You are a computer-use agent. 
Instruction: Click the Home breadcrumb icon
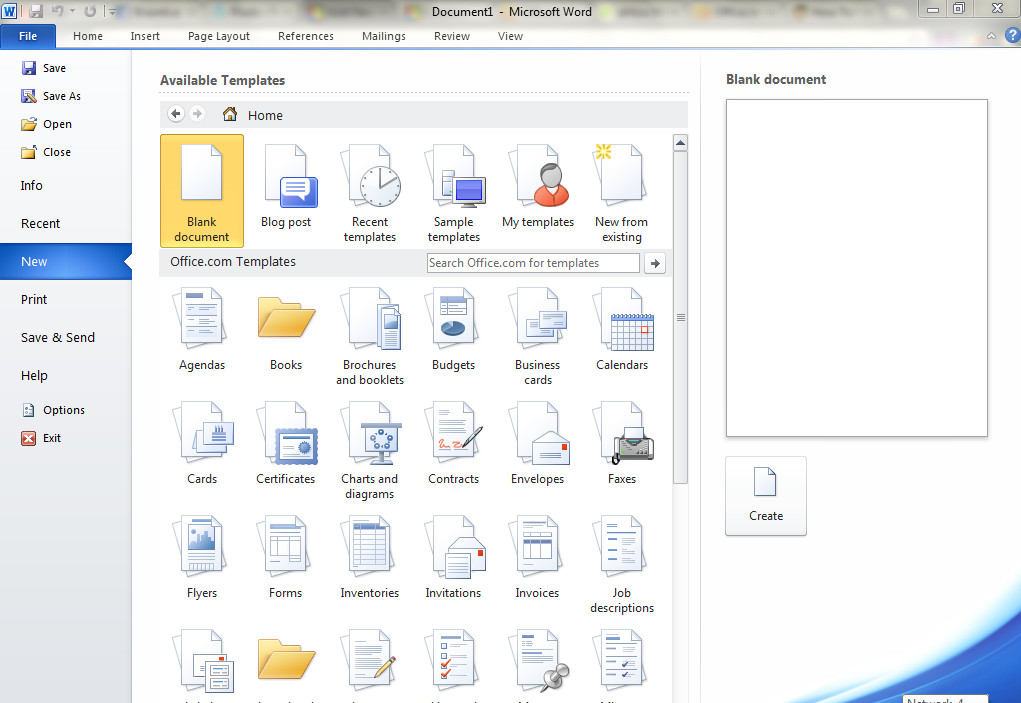click(230, 115)
